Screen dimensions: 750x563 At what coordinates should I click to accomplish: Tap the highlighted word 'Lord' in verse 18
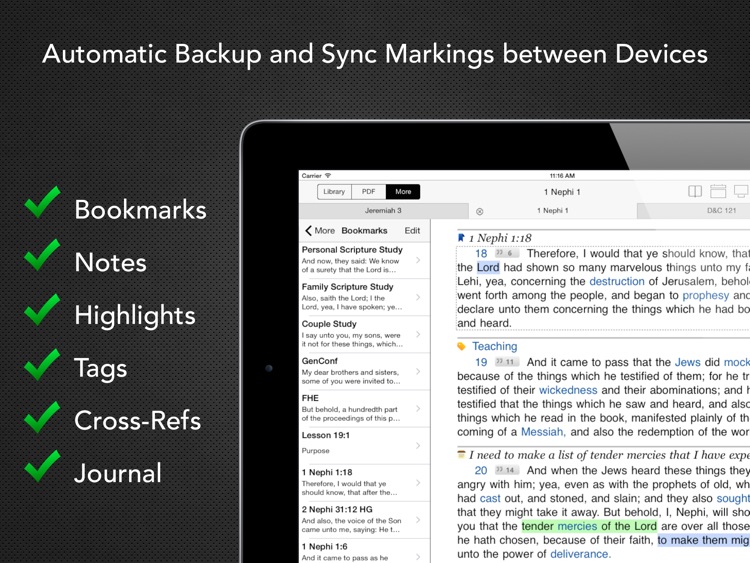[488, 267]
